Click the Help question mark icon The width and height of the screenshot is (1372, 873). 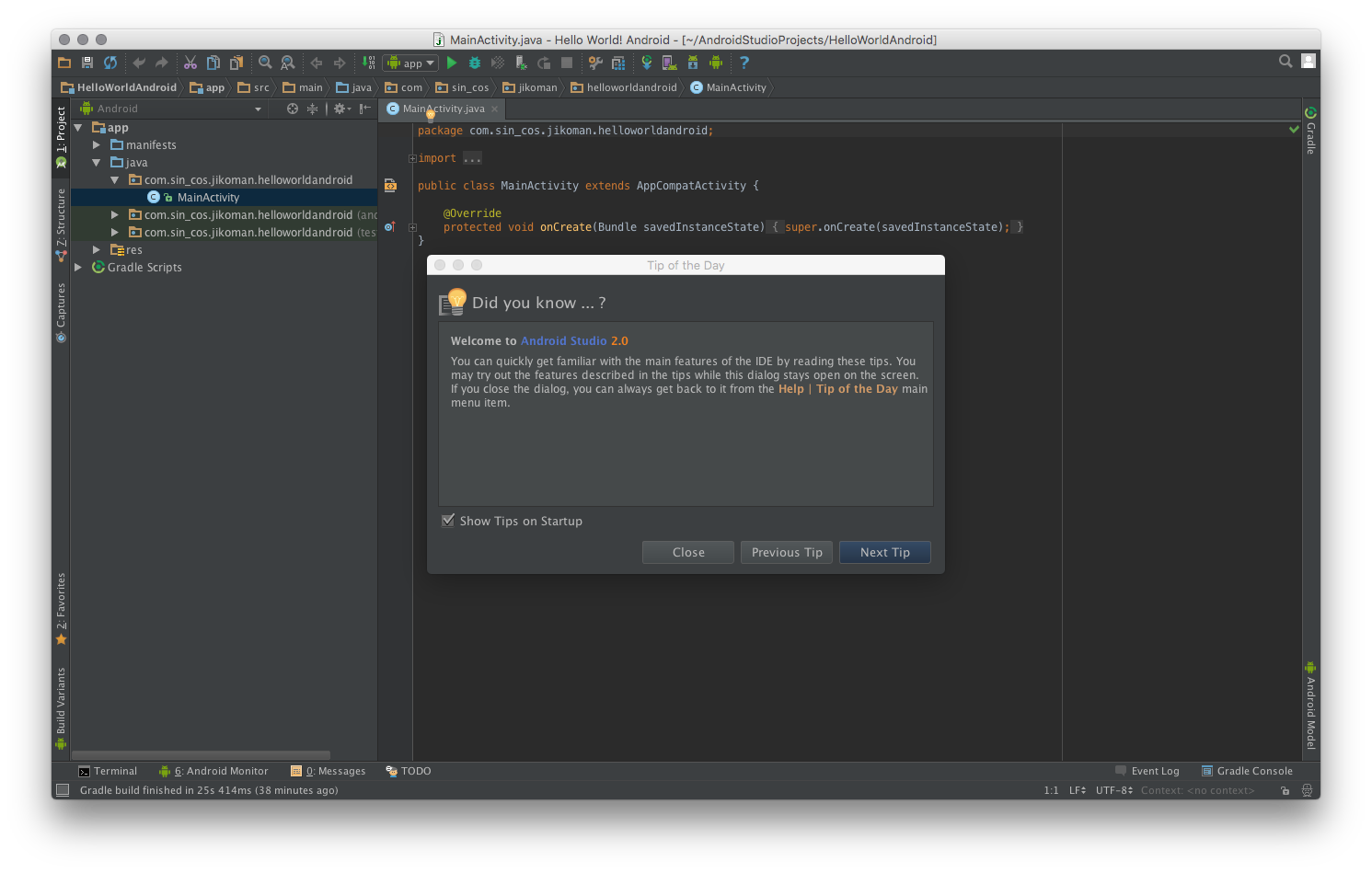[744, 63]
